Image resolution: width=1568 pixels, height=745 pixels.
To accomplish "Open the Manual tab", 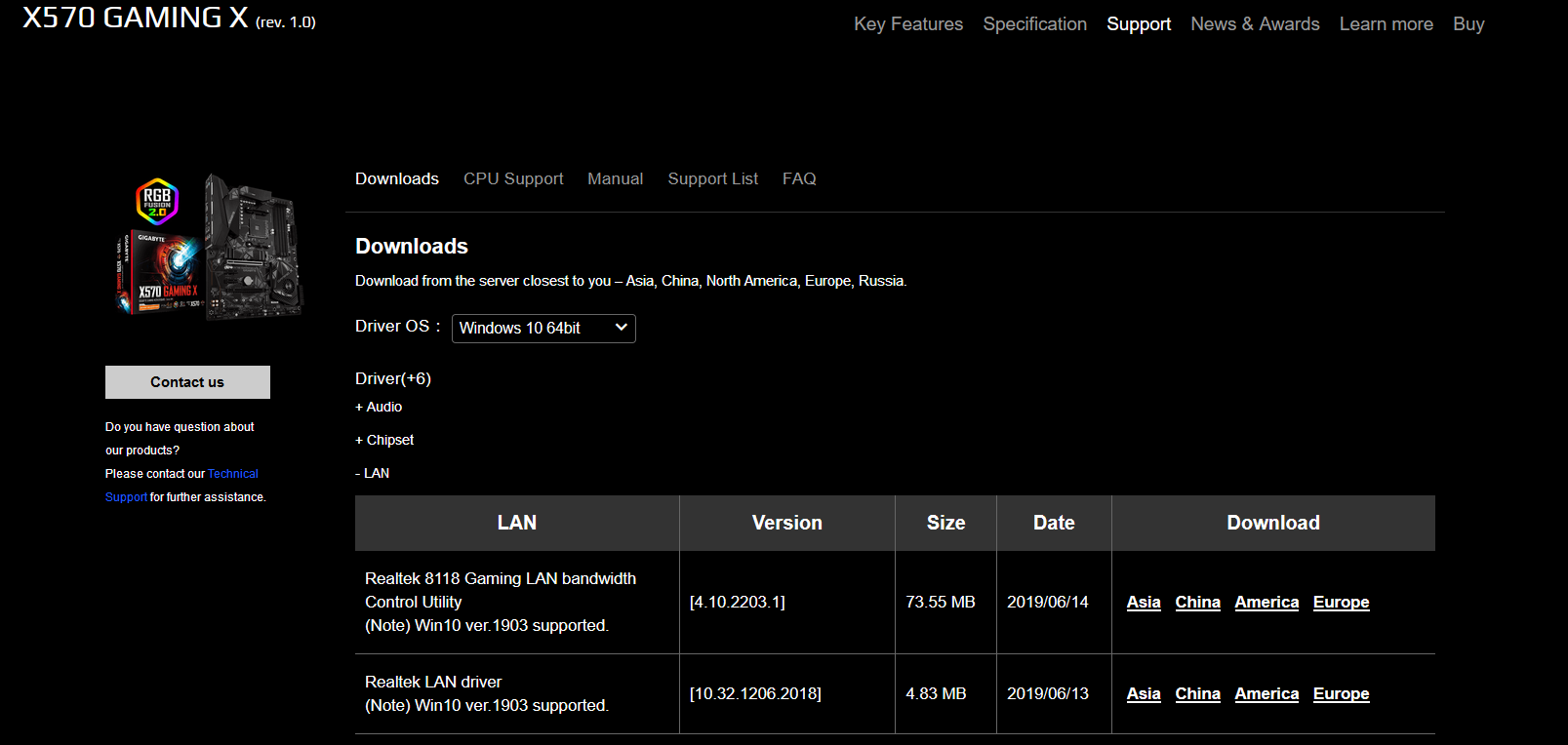I will [615, 178].
